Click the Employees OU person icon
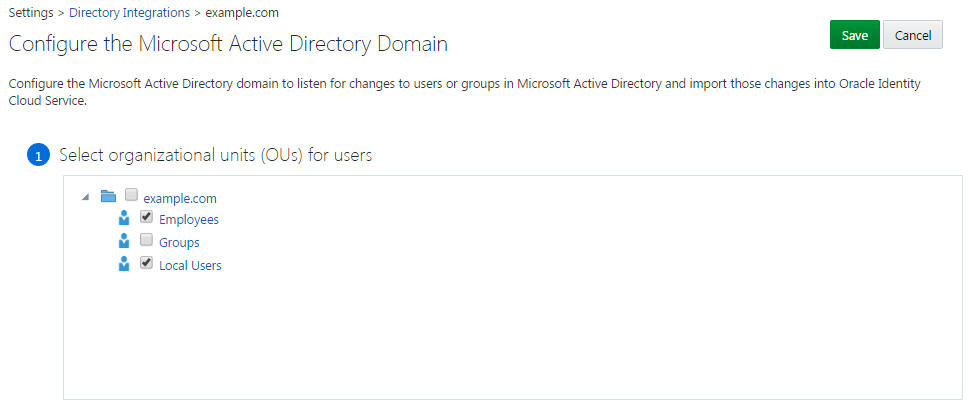969x405 pixels. 125,219
